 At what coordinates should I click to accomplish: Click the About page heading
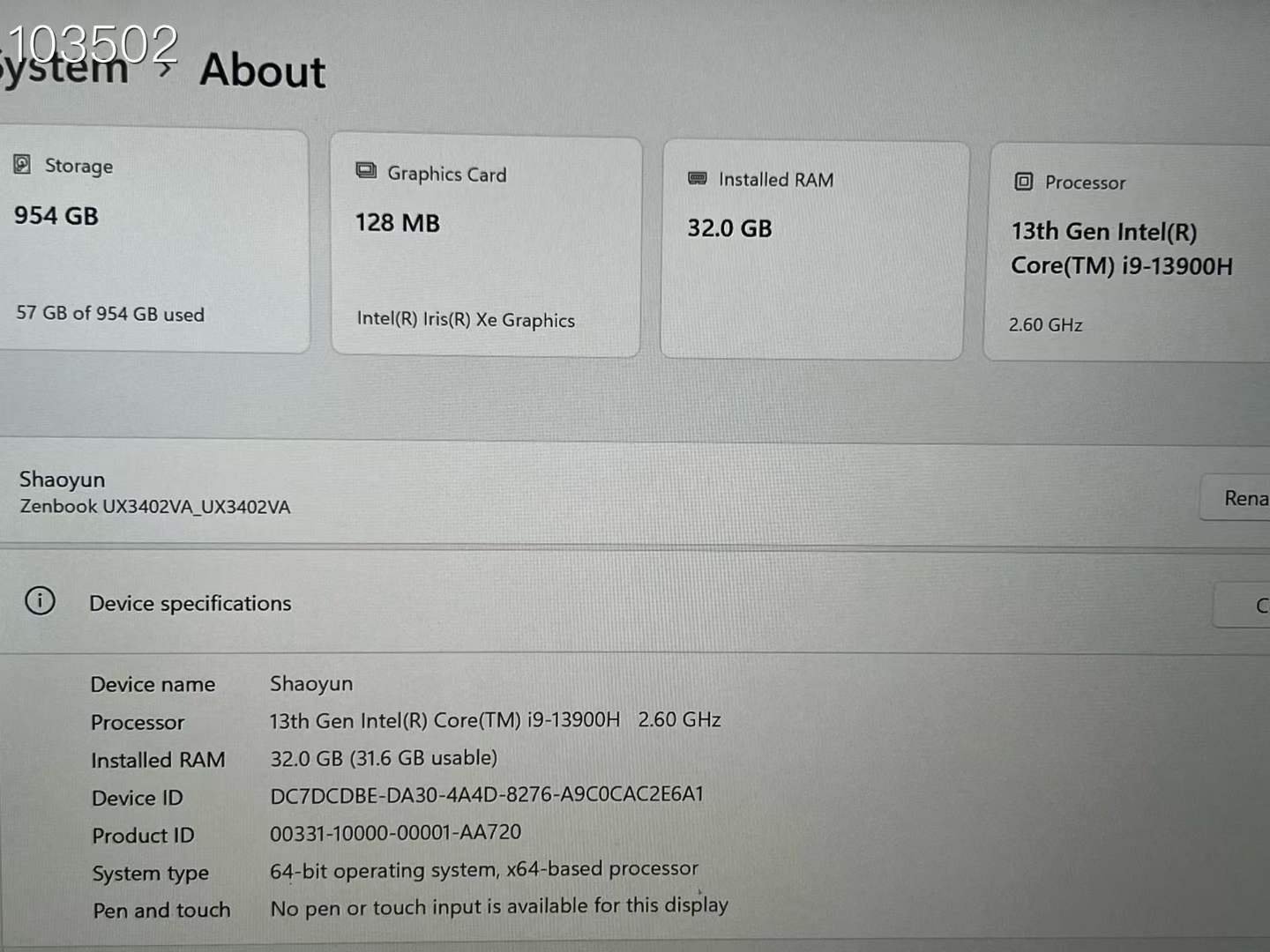[x=263, y=71]
